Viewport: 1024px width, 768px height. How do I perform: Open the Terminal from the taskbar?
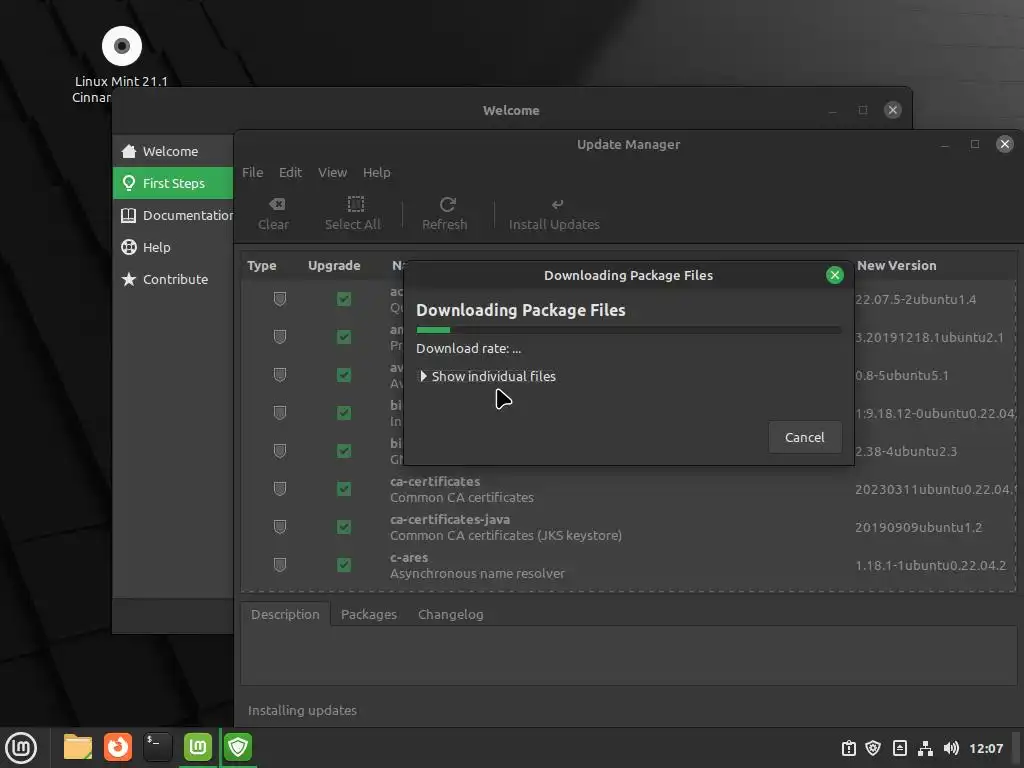click(x=157, y=746)
